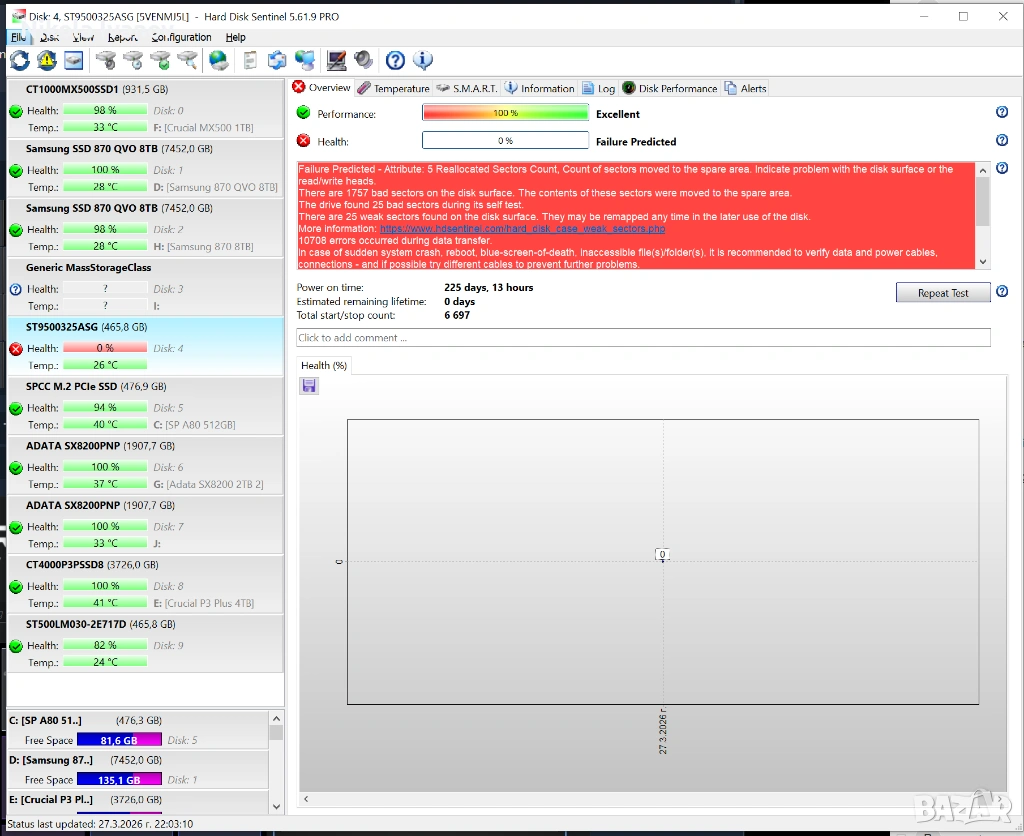Click the help icon next to Repeat Test

[1001, 292]
